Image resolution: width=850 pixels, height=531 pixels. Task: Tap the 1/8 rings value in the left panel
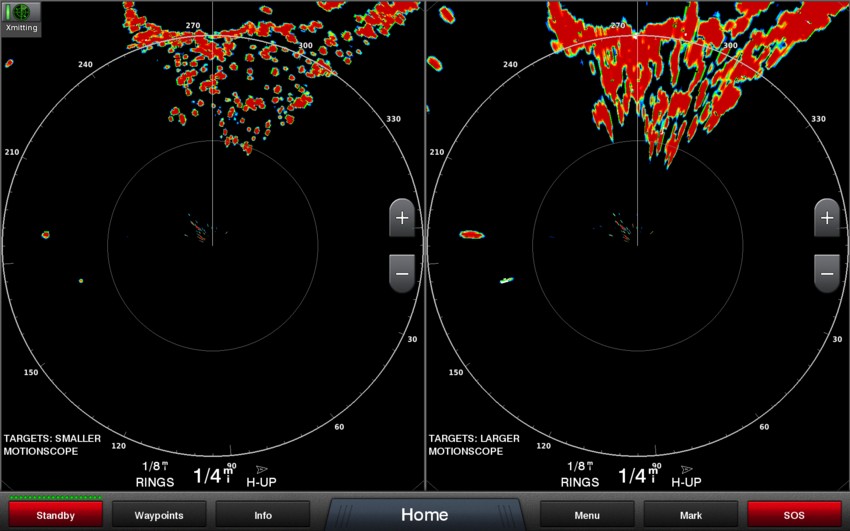pos(155,473)
